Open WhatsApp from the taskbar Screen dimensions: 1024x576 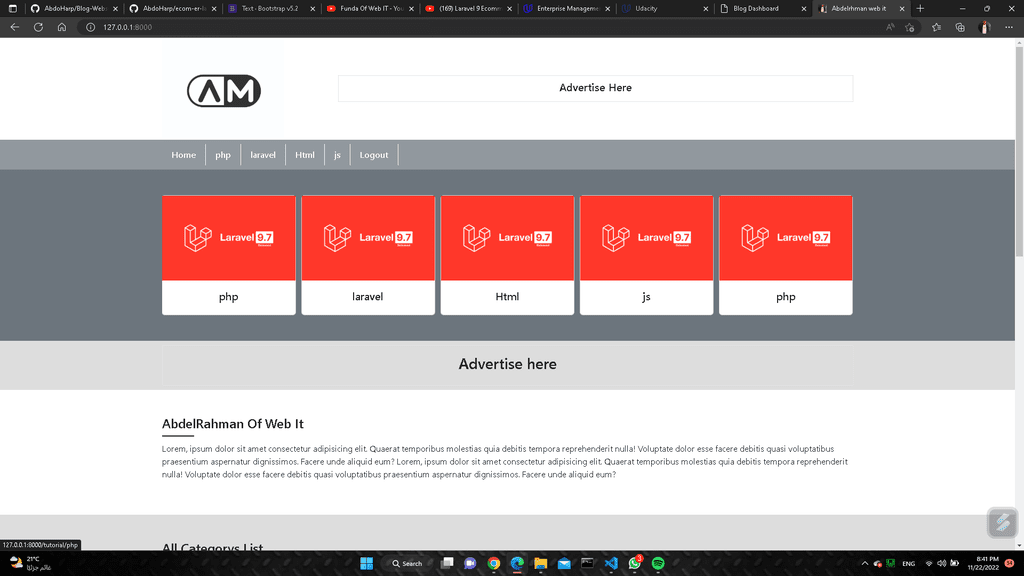[x=634, y=563]
